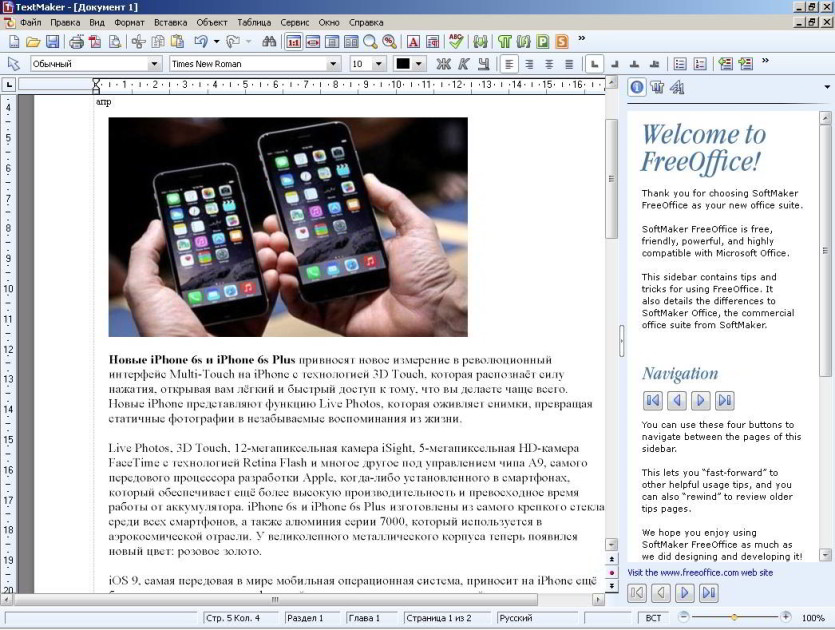Toggle underline (Ч) formatting
835x630 pixels.
[x=484, y=64]
